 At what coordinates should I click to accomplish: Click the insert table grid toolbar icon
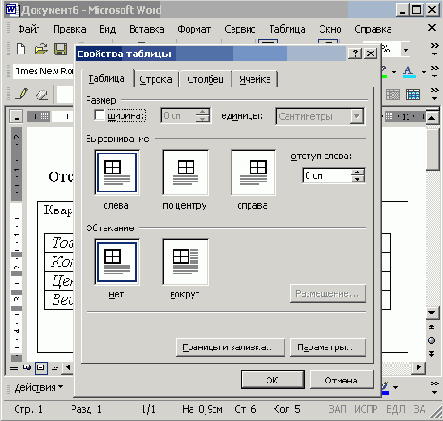413,94
